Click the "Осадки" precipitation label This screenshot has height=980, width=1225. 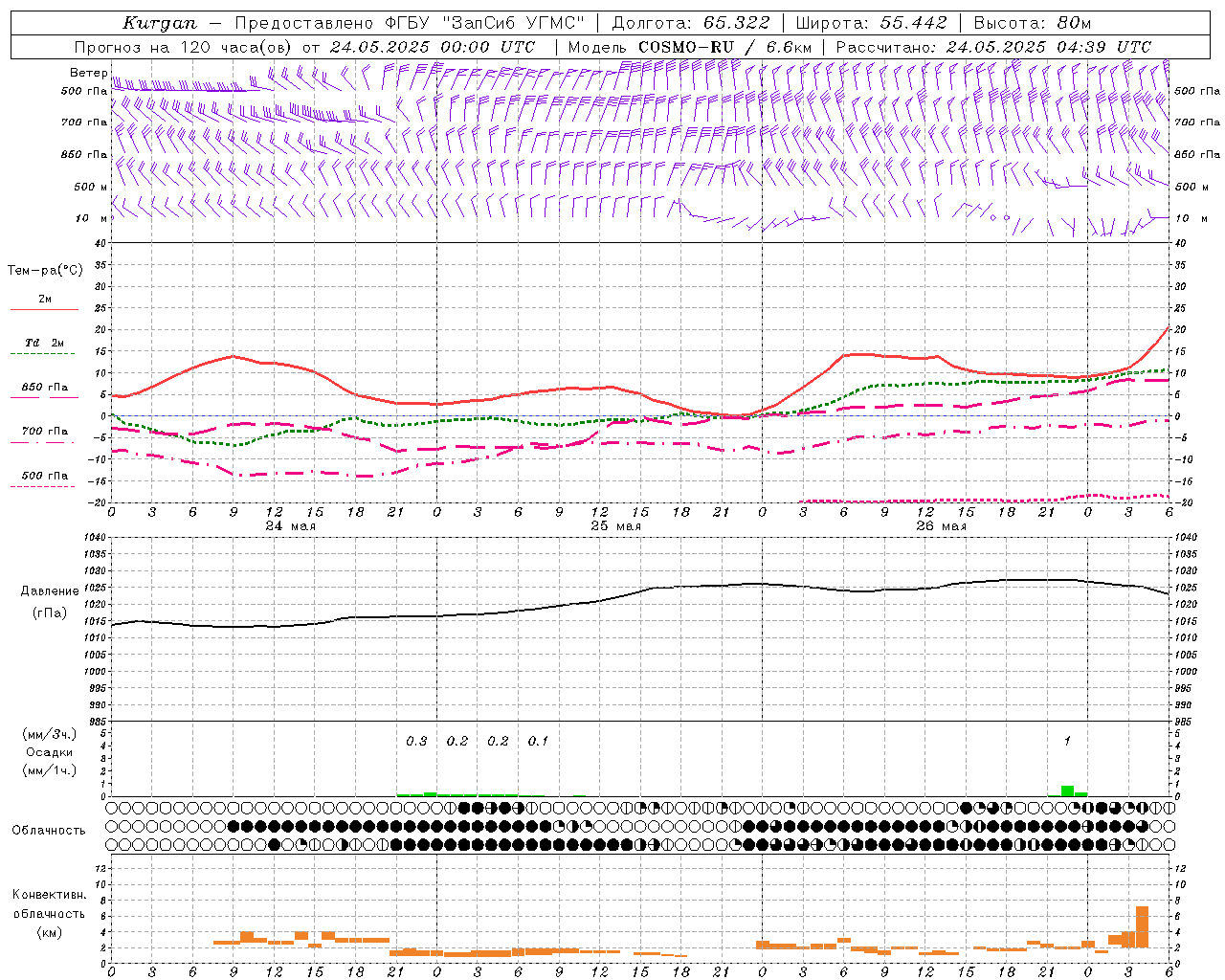click(x=49, y=752)
